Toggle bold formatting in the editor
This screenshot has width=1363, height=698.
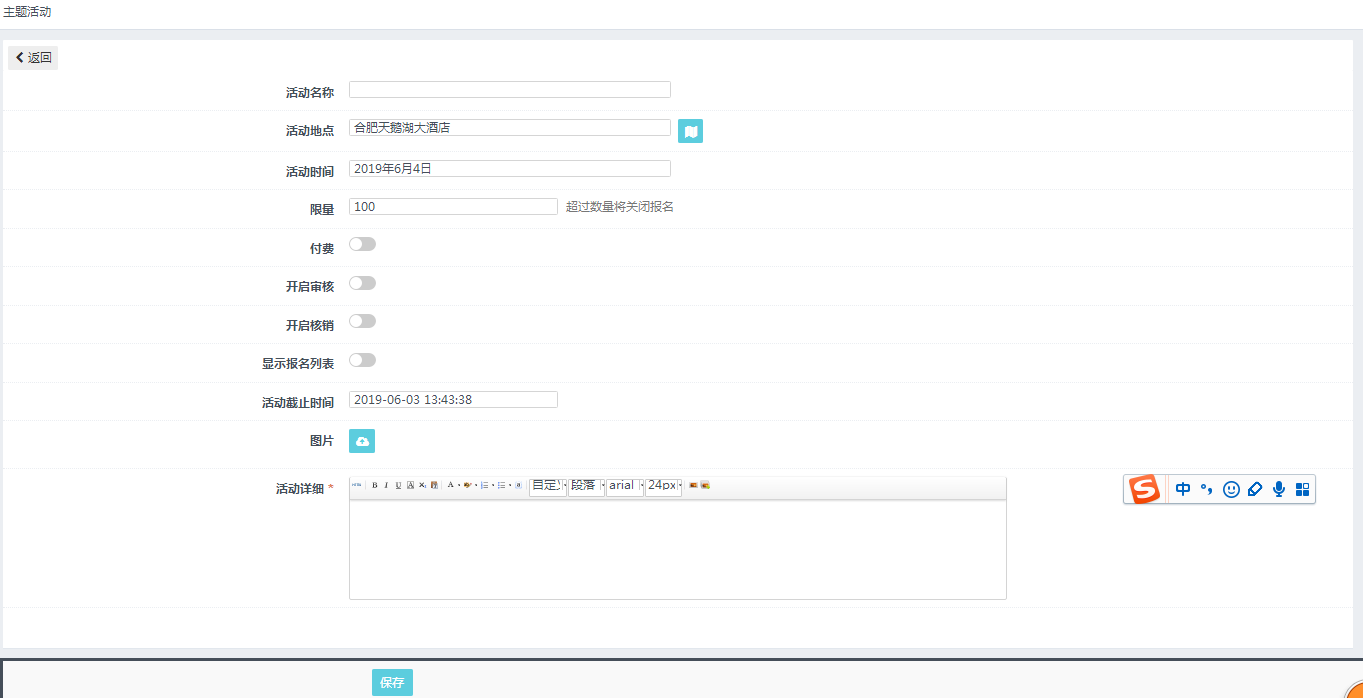tap(374, 486)
